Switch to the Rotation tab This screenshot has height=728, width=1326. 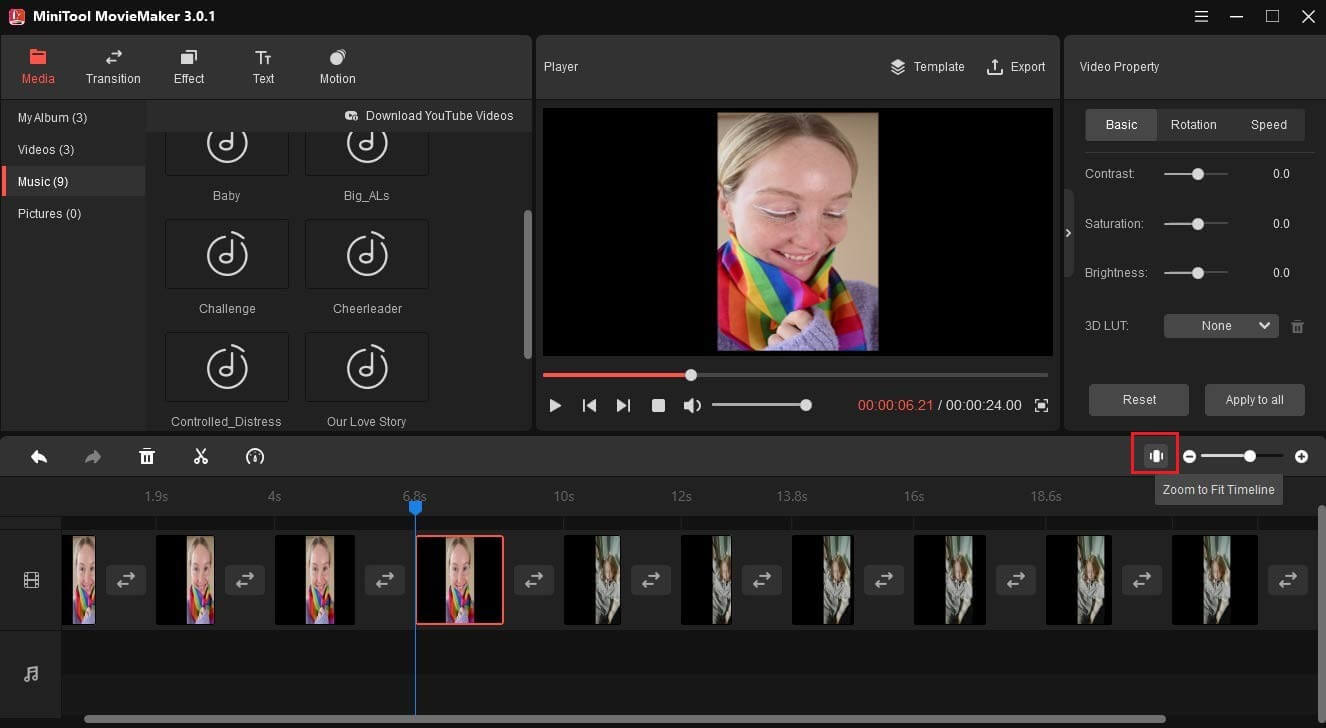point(1193,124)
